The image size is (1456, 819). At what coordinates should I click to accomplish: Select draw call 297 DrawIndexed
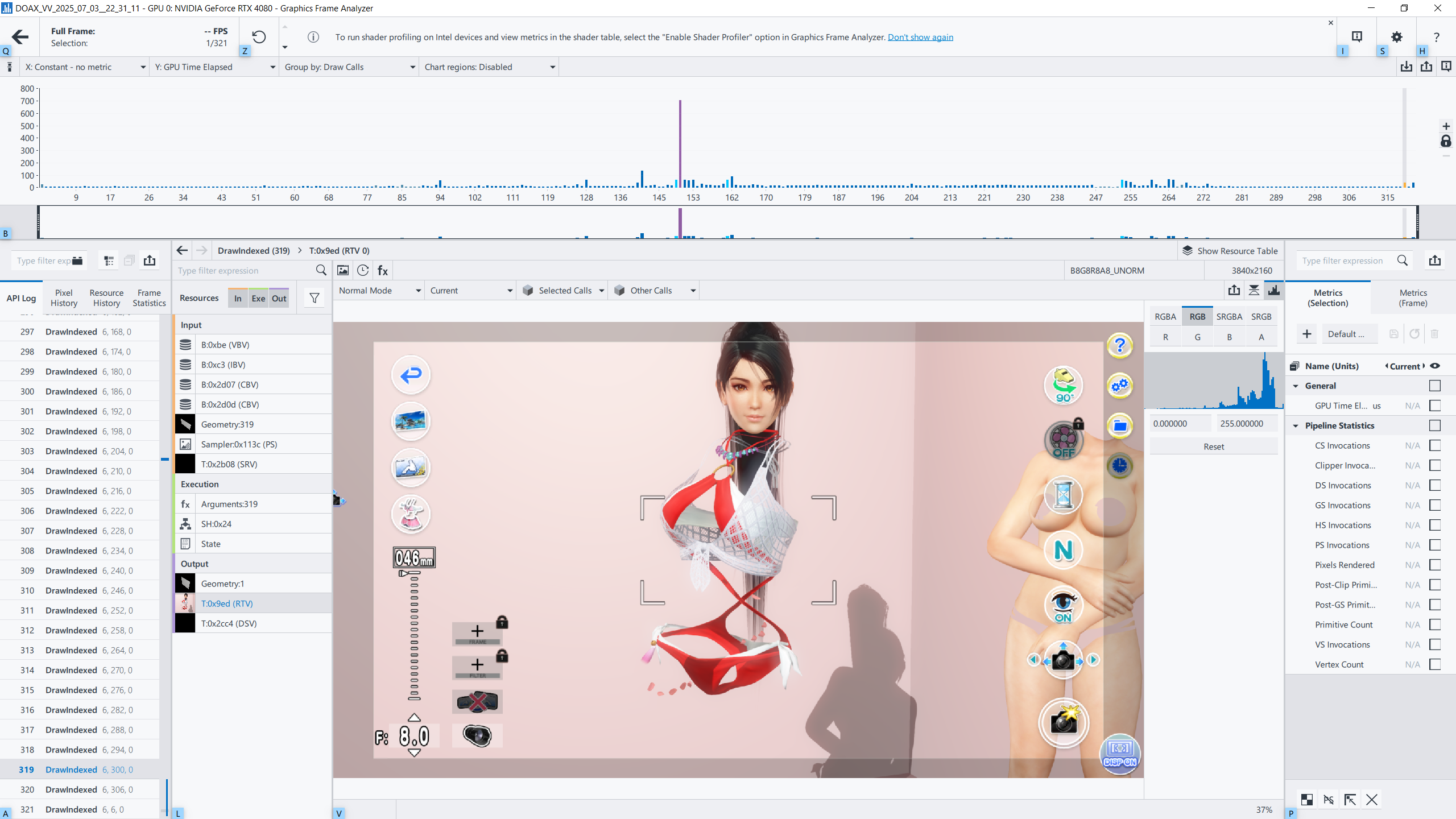pos(80,332)
